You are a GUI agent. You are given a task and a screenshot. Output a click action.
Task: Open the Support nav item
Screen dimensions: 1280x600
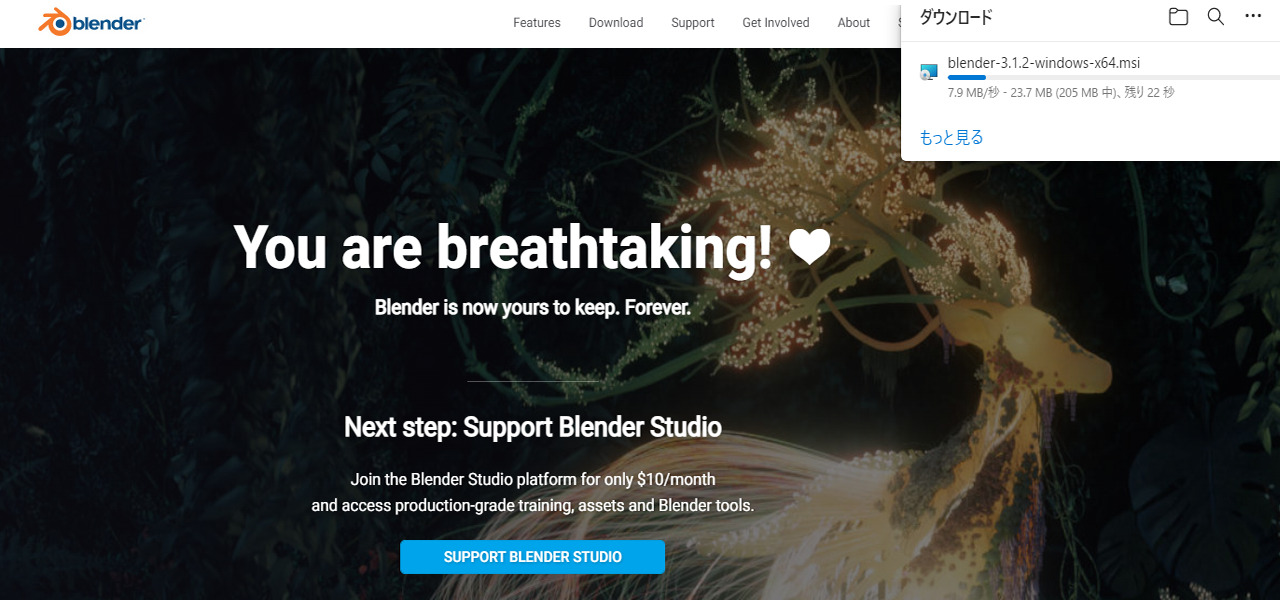(x=693, y=23)
